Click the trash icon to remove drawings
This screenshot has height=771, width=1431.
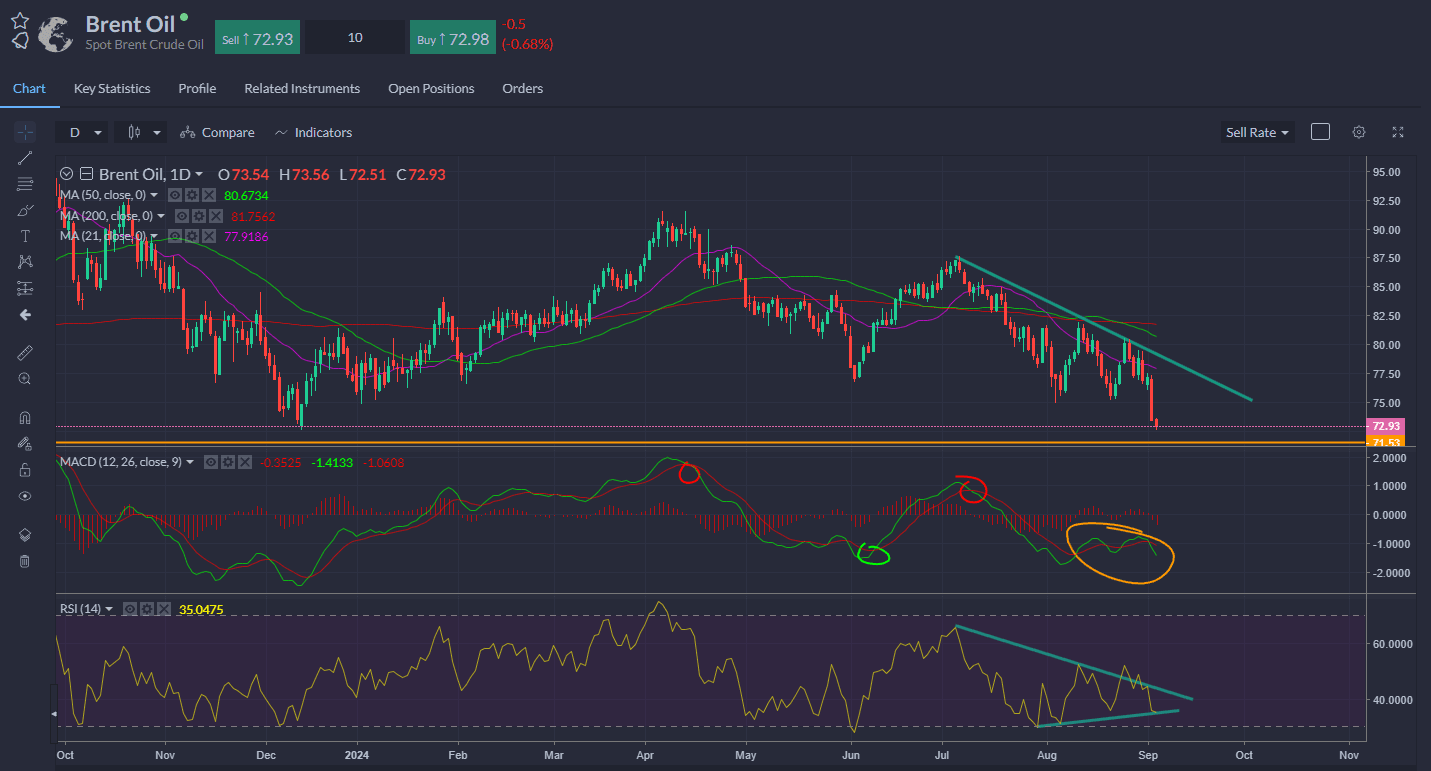click(x=25, y=561)
